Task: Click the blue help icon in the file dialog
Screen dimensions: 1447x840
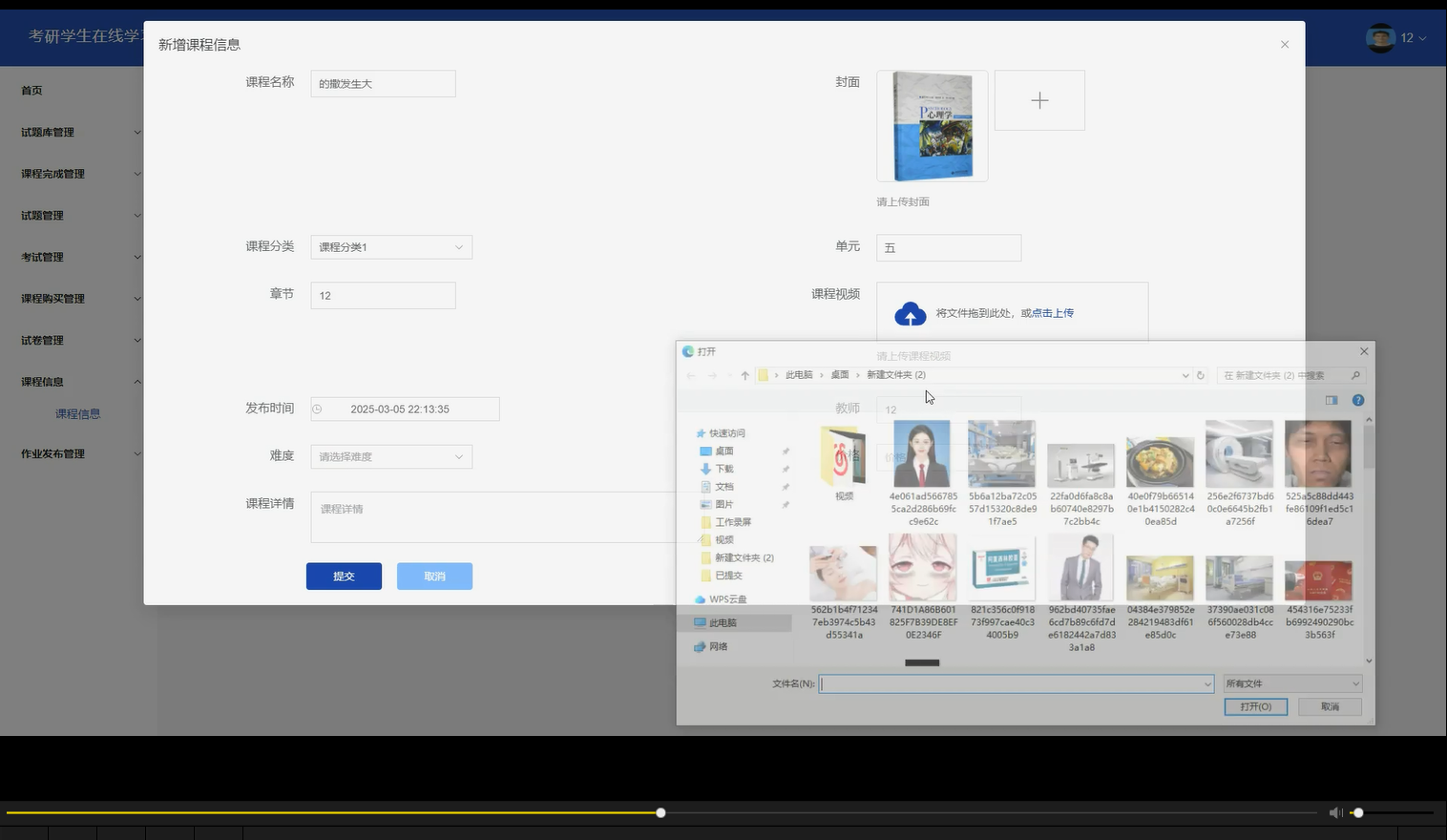Action: click(x=1358, y=400)
